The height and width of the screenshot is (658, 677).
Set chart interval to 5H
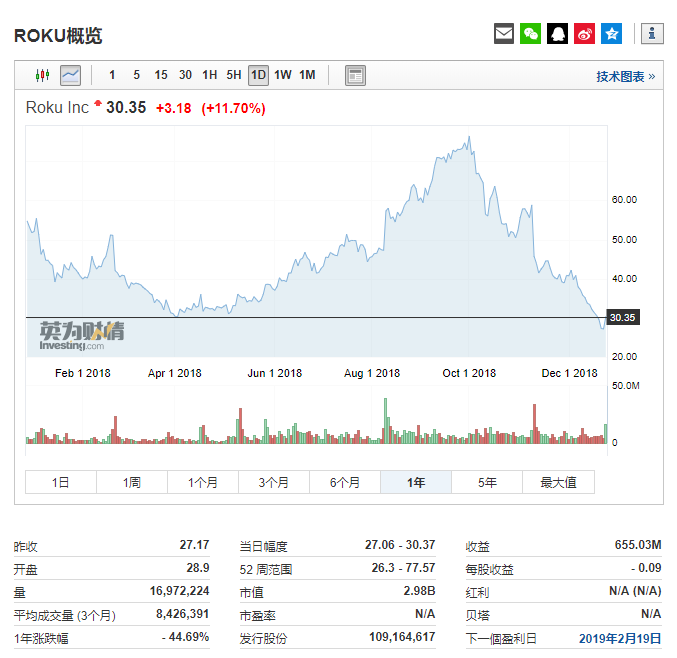(x=234, y=75)
